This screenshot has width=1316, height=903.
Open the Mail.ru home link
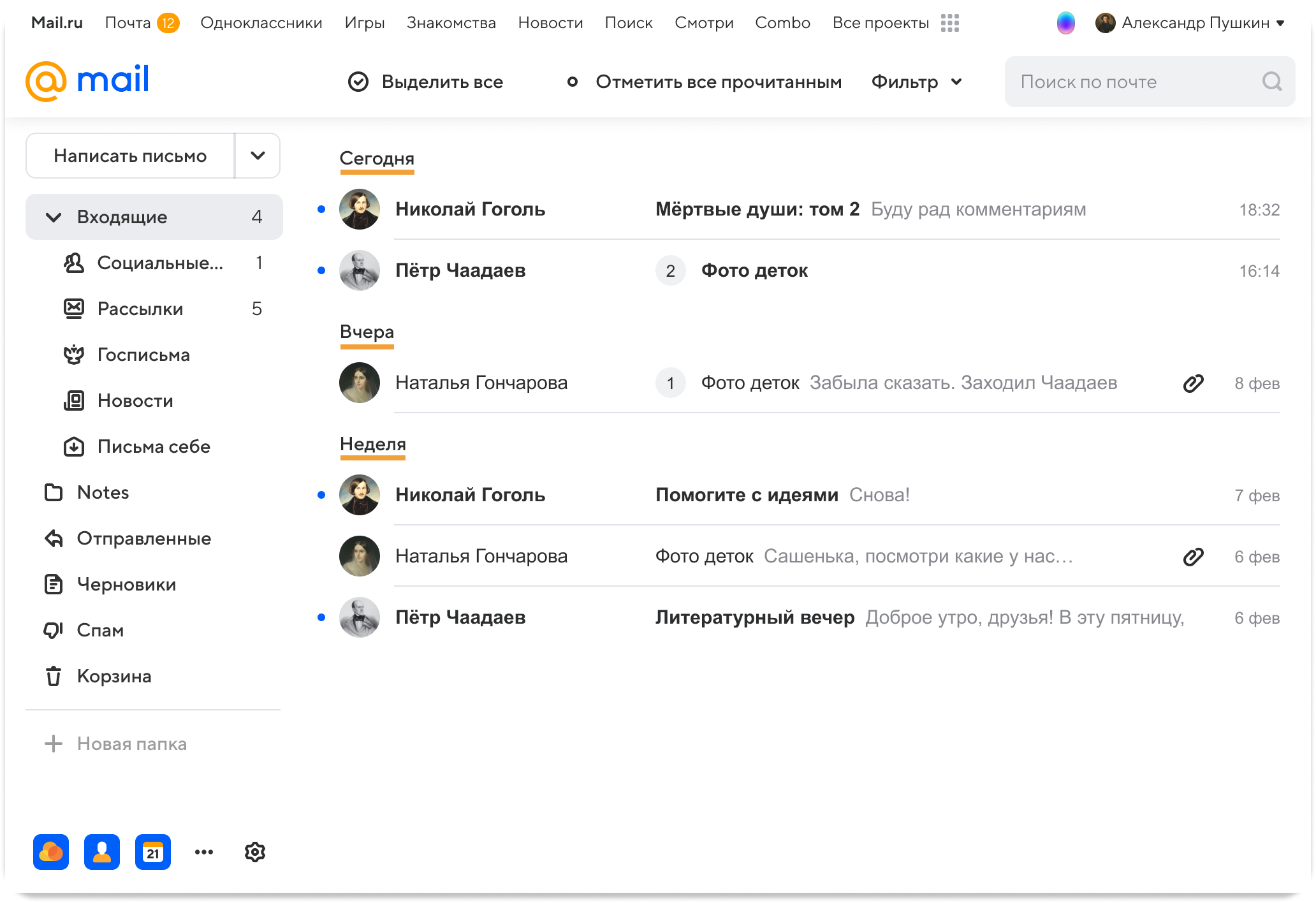[x=57, y=23]
